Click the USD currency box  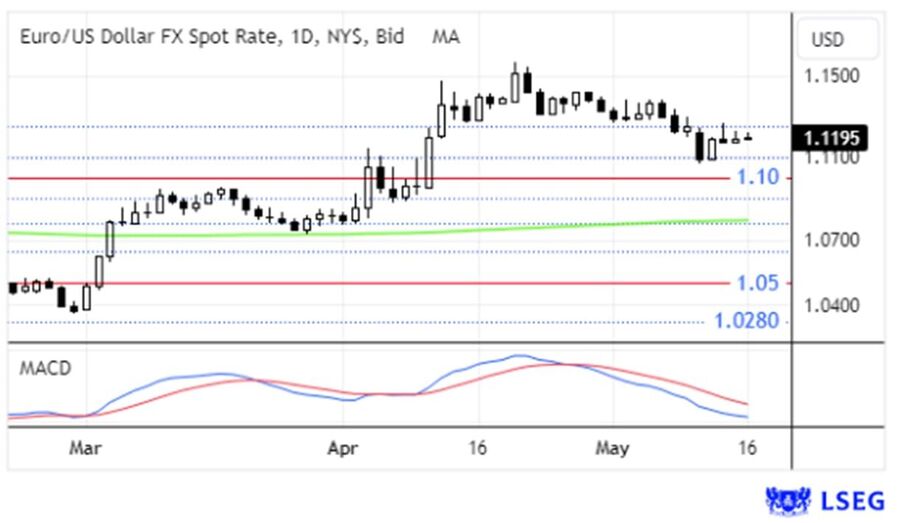837,39
